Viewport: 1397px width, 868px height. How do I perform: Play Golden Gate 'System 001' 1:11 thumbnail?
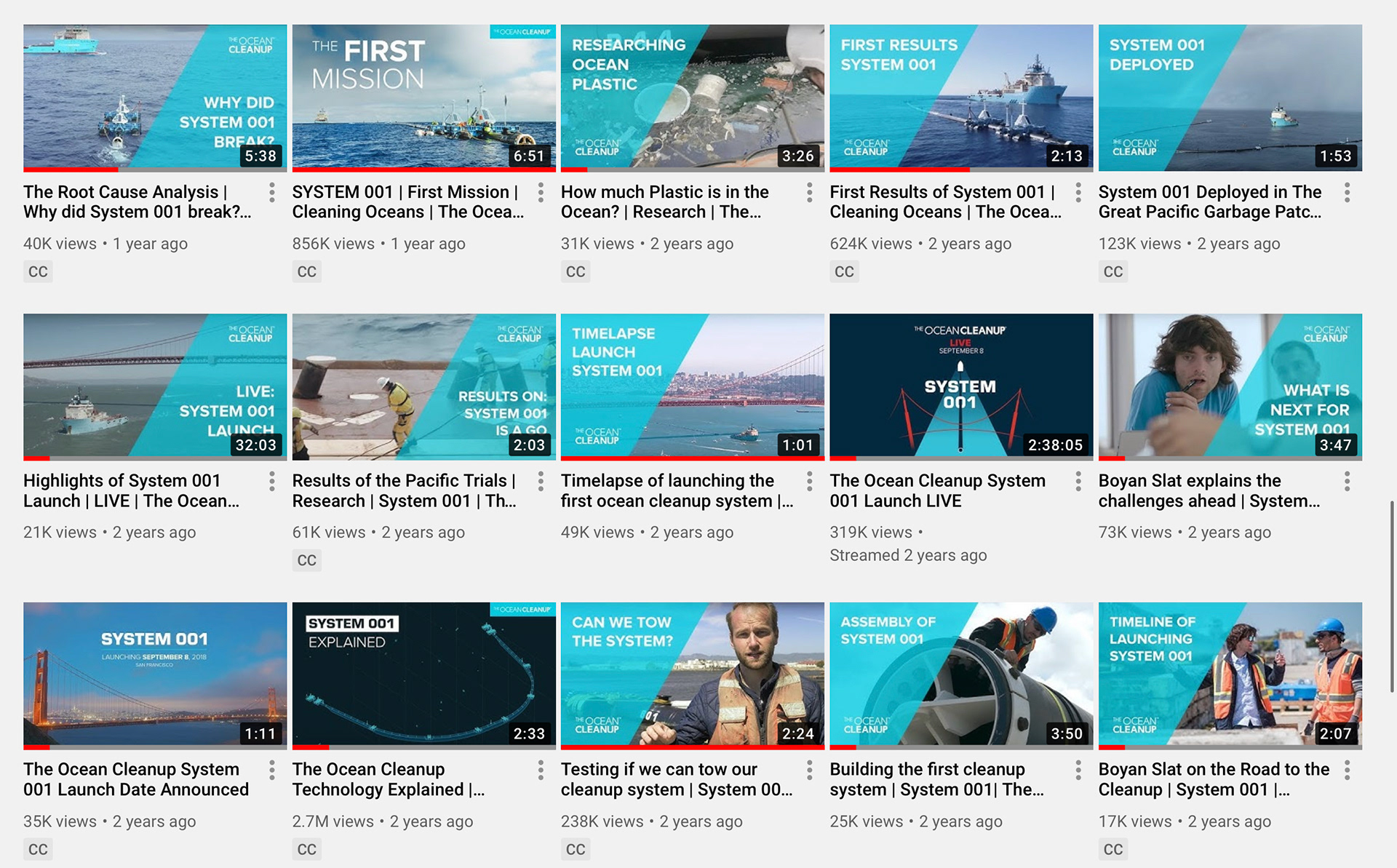point(155,675)
